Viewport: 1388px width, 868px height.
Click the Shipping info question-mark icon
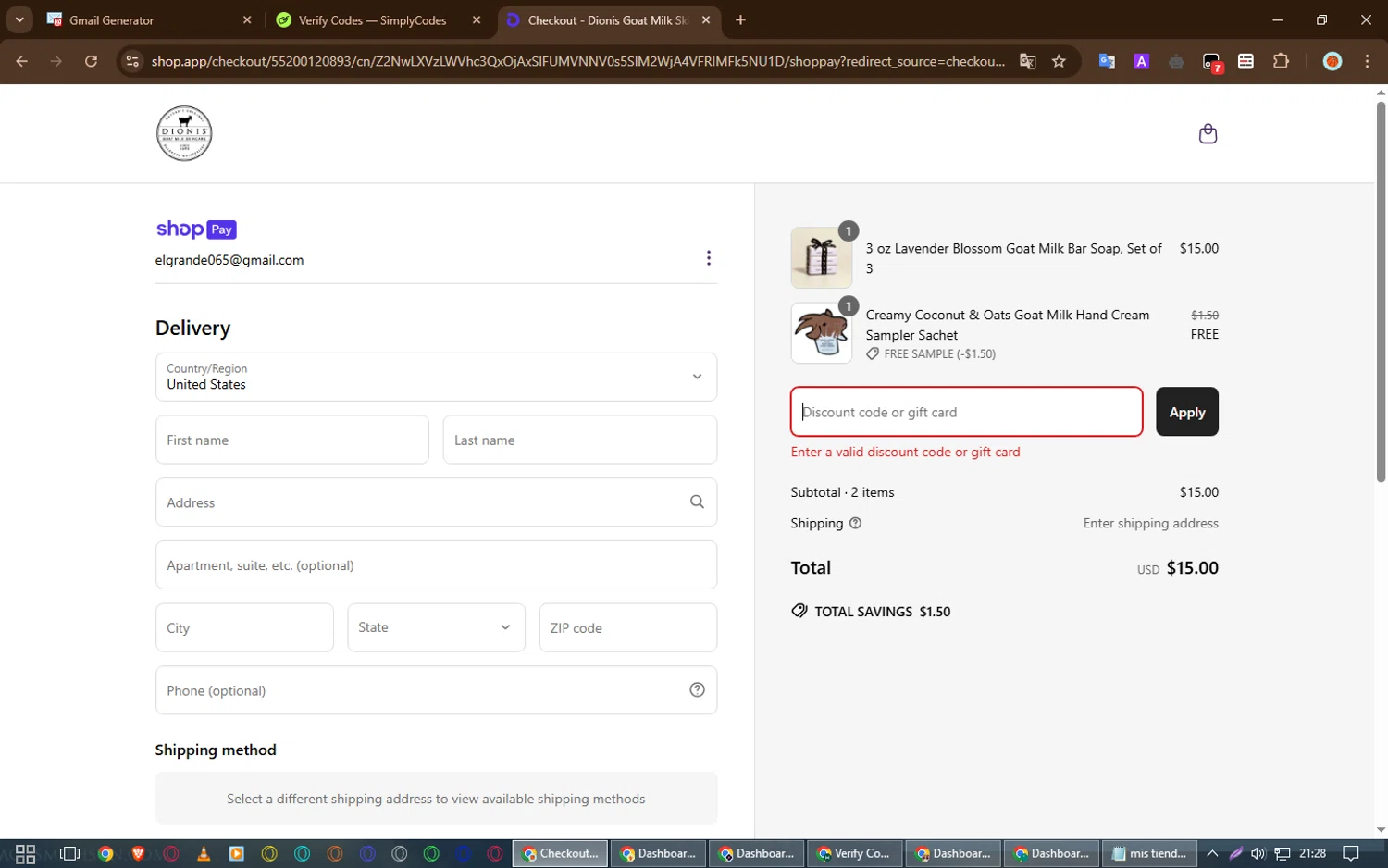tap(855, 523)
